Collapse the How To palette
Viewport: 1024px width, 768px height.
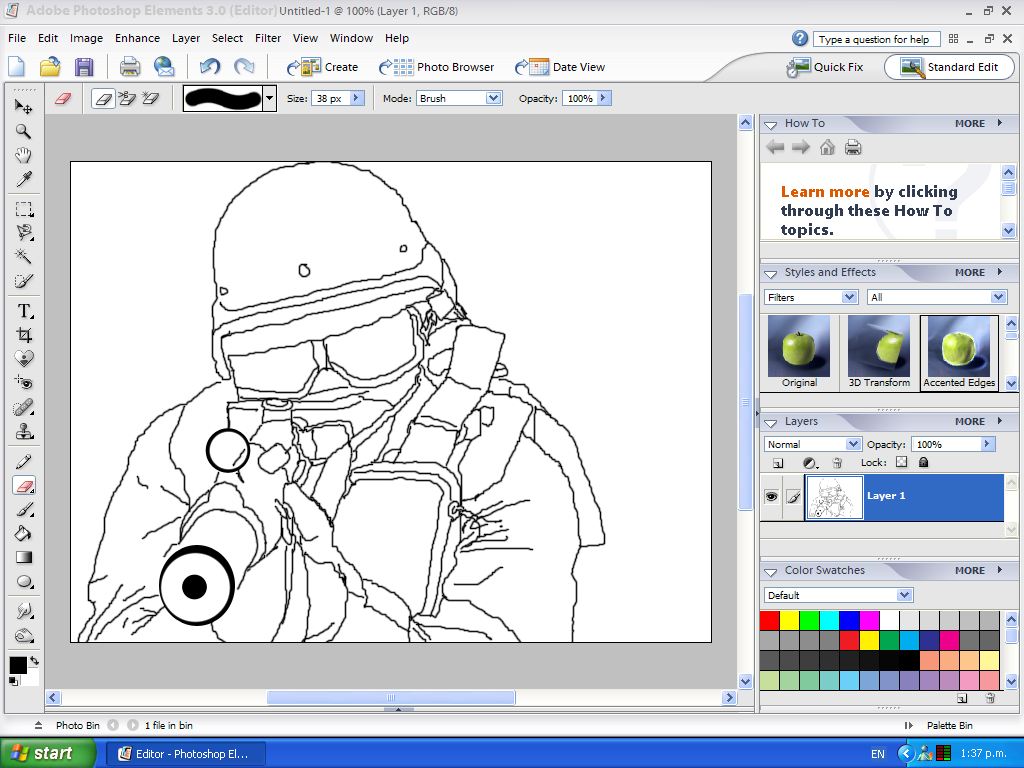pyautogui.click(x=771, y=124)
